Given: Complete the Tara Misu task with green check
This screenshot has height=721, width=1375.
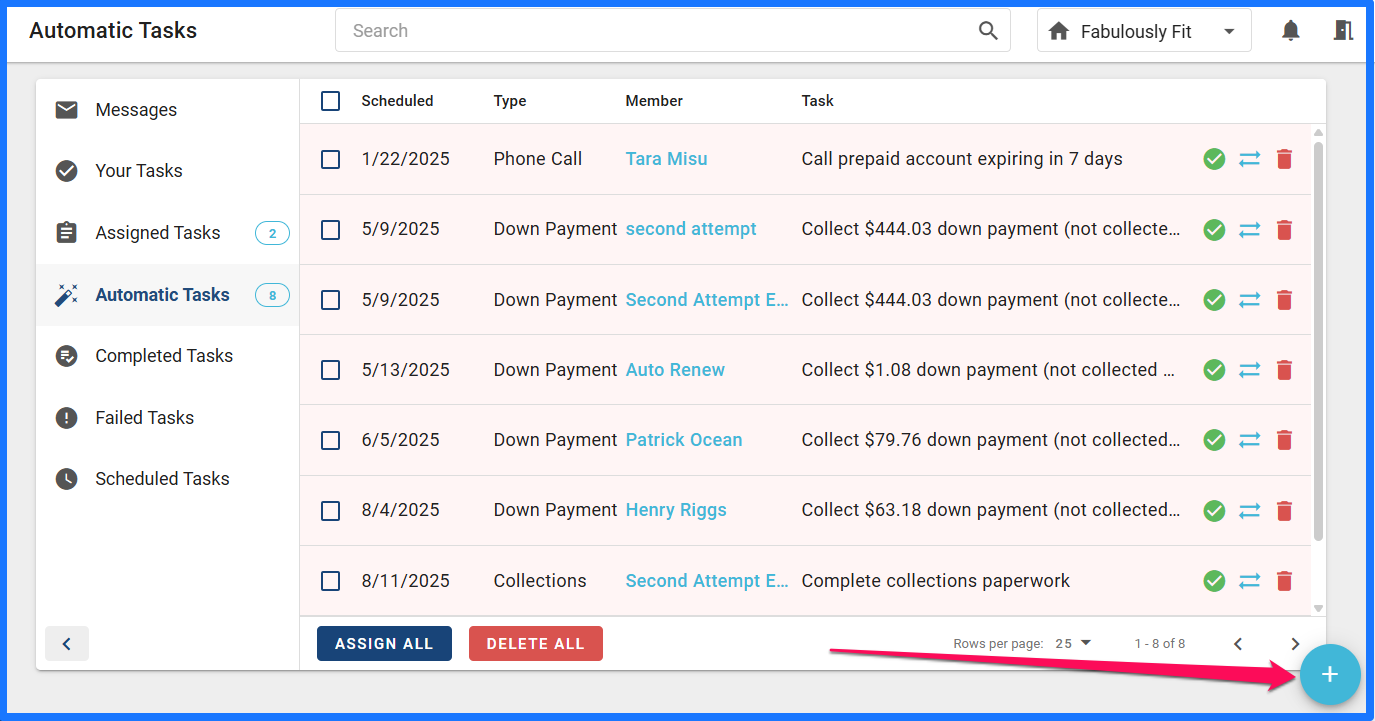Looking at the screenshot, I should tap(1214, 159).
